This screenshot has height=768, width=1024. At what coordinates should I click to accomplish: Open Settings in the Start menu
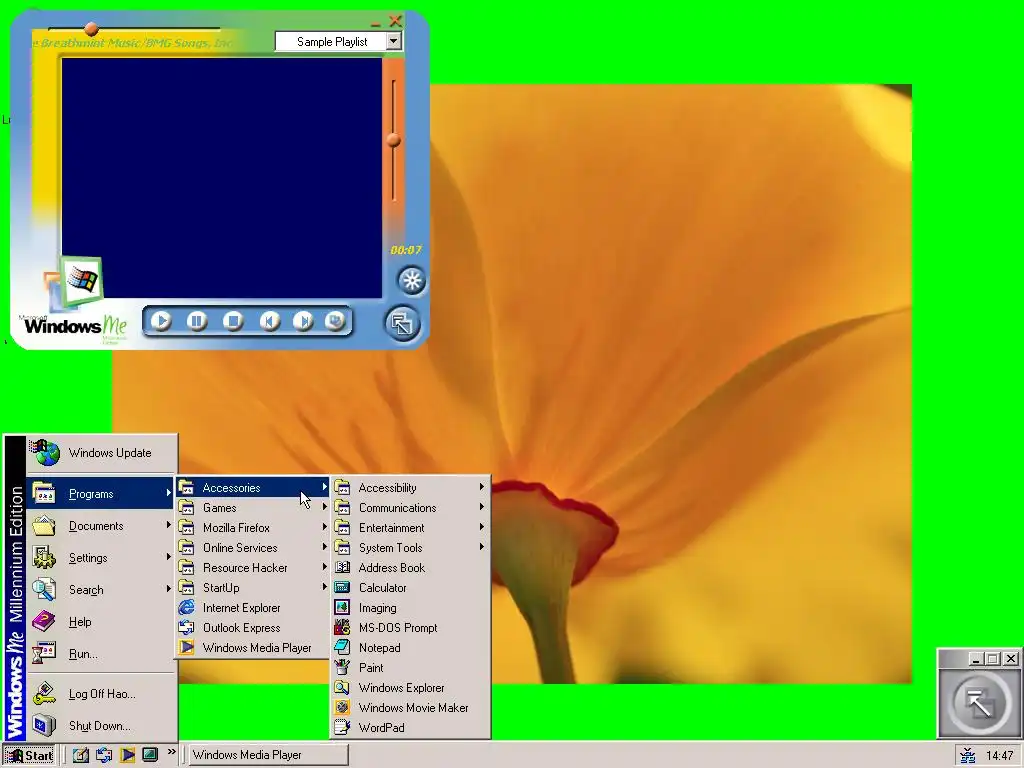pyautogui.click(x=102, y=558)
